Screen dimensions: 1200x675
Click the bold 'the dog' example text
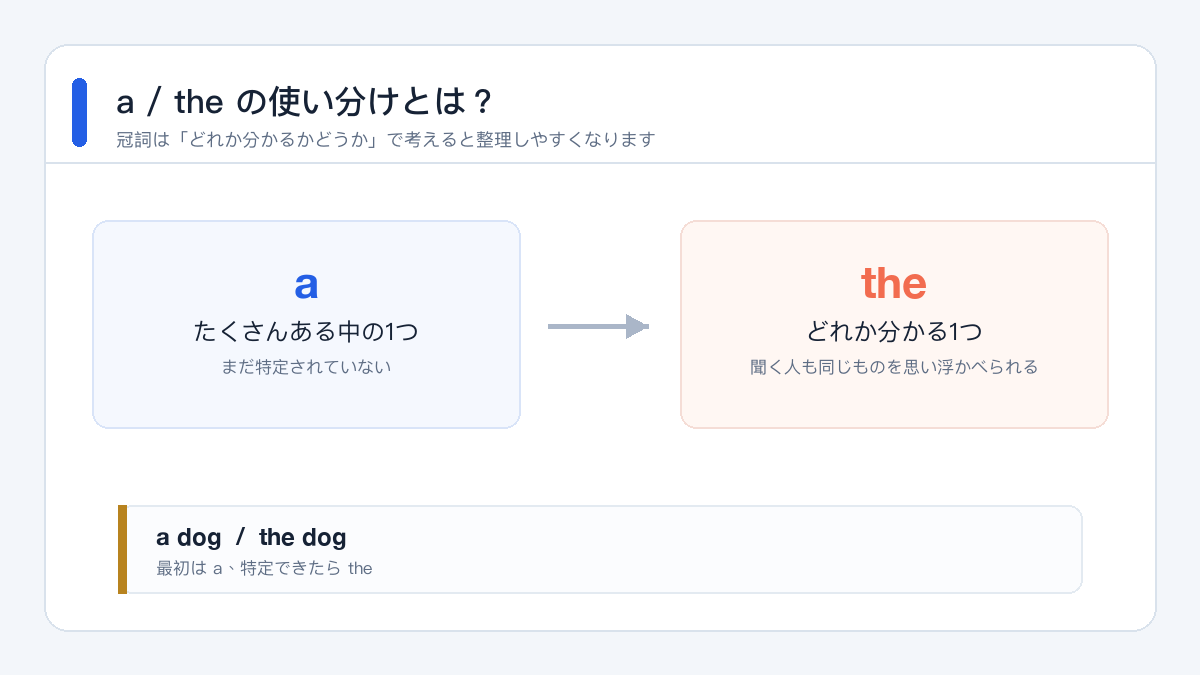(302, 538)
